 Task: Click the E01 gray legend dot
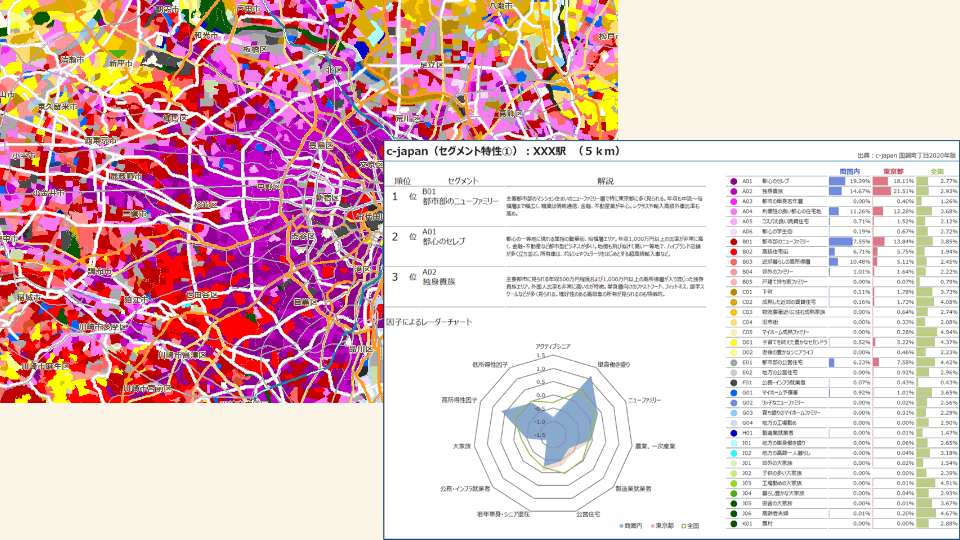tap(733, 362)
